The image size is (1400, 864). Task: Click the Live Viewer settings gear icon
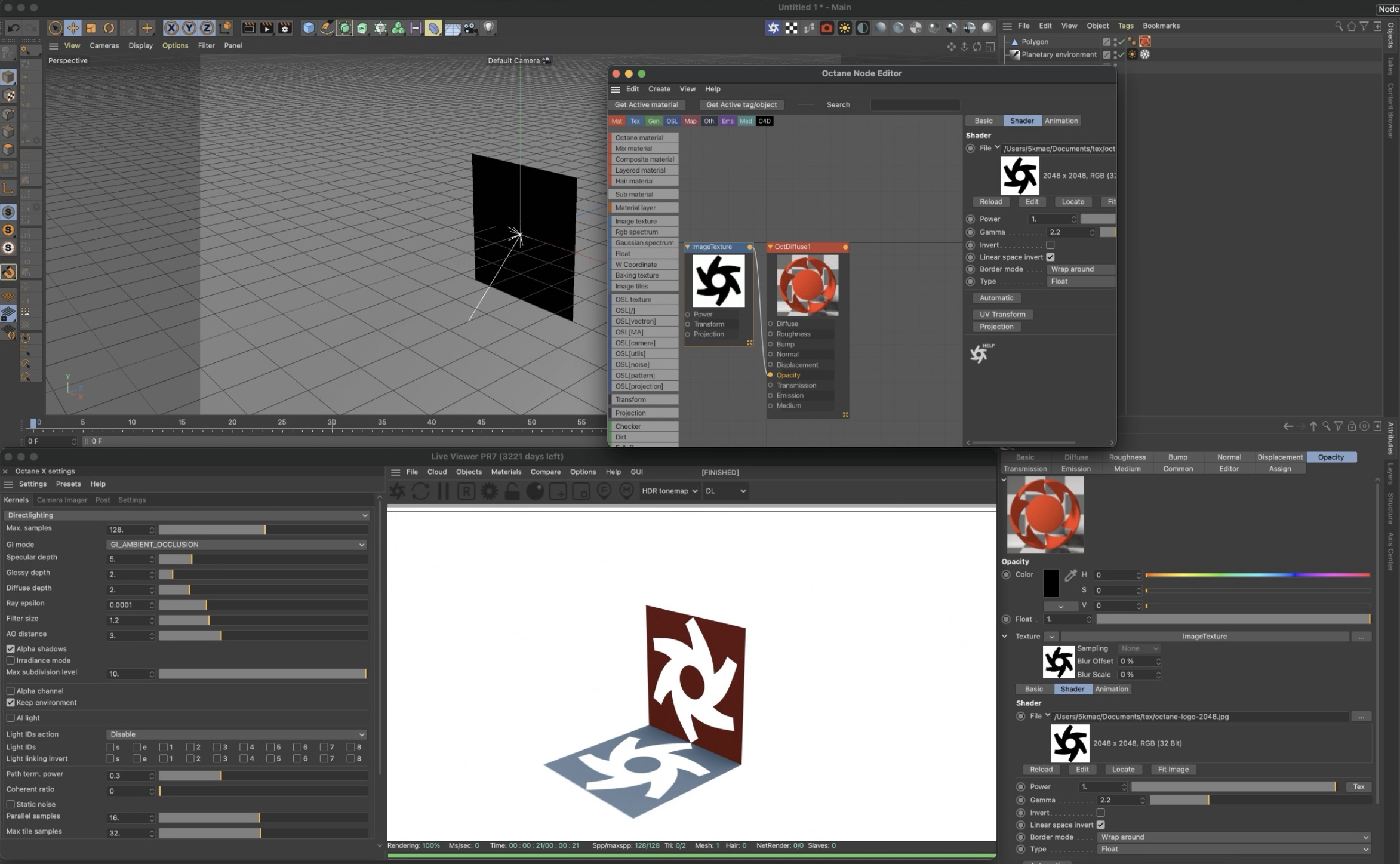tap(489, 491)
